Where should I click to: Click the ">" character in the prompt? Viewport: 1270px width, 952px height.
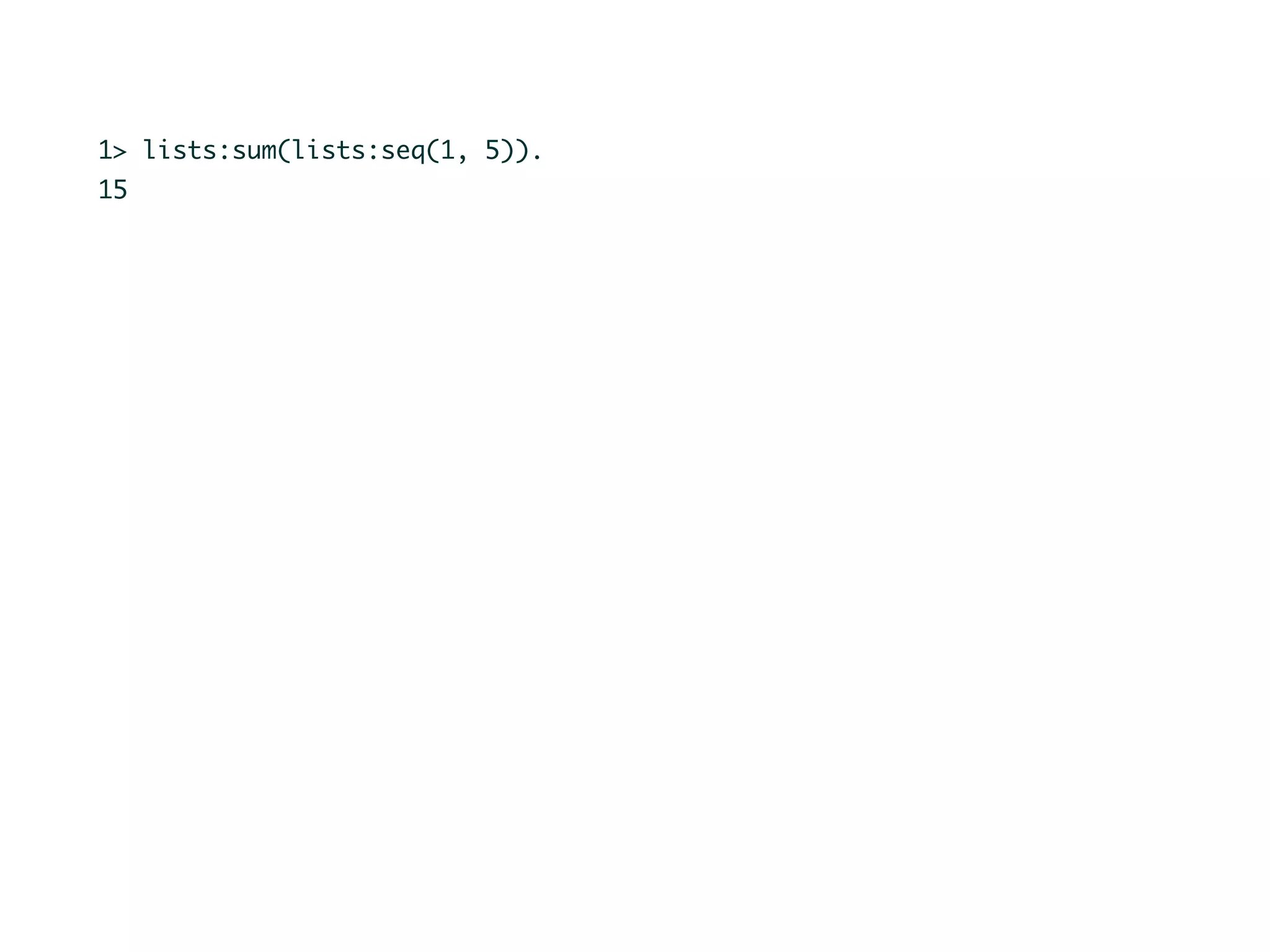(120, 152)
